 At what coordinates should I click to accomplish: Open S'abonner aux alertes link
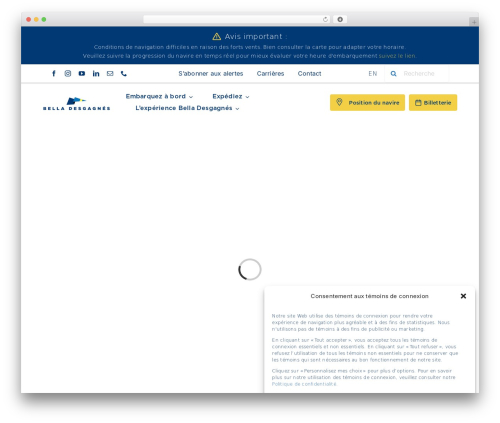click(x=211, y=74)
